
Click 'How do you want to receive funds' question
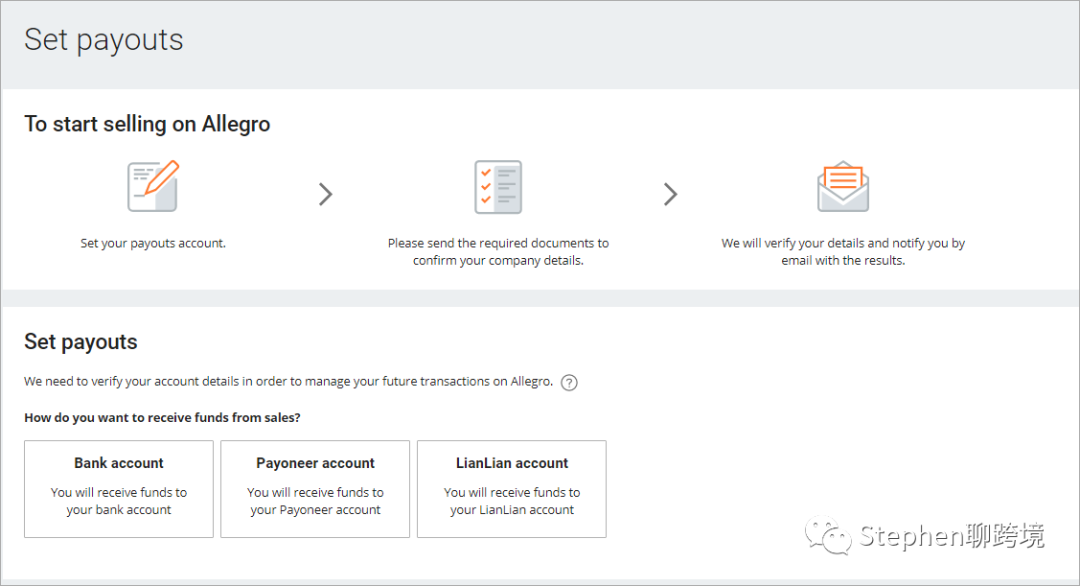point(163,418)
